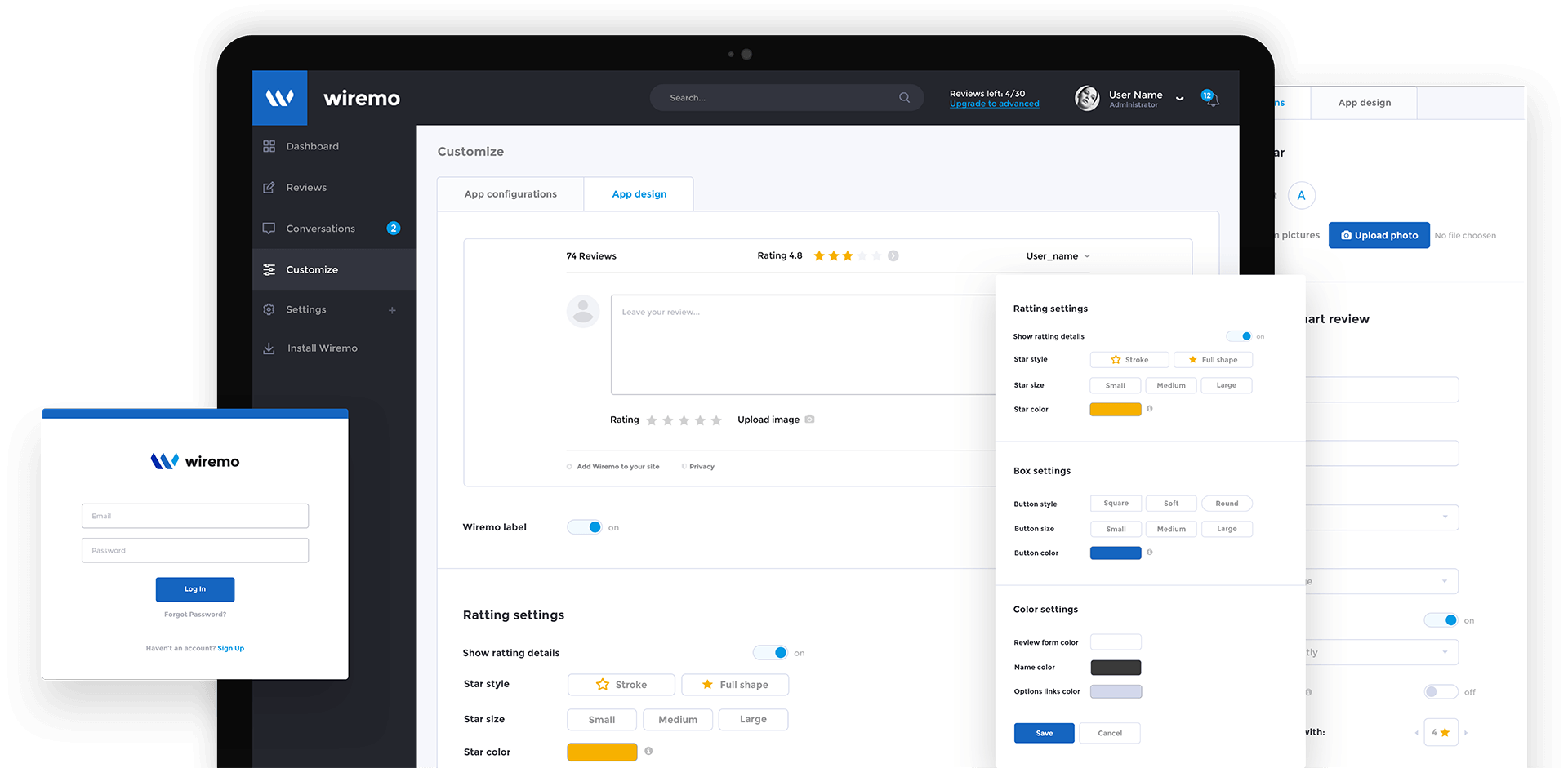The height and width of the screenshot is (768, 1568).
Task: Click Sign Up link on login card
Action: click(x=231, y=648)
